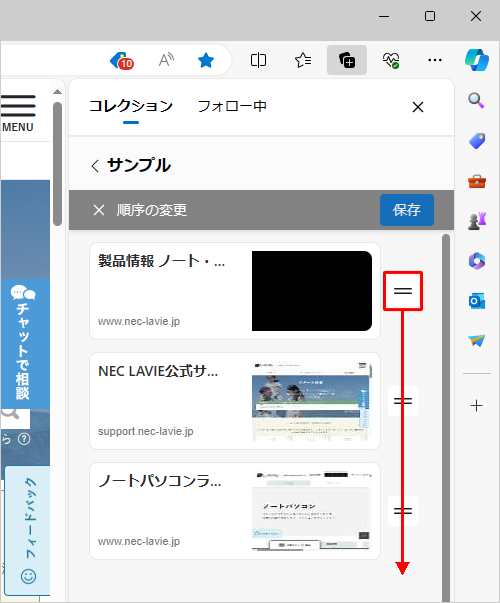Maximize the browser window
Screen dimensions: 500x603
[x=430, y=16]
